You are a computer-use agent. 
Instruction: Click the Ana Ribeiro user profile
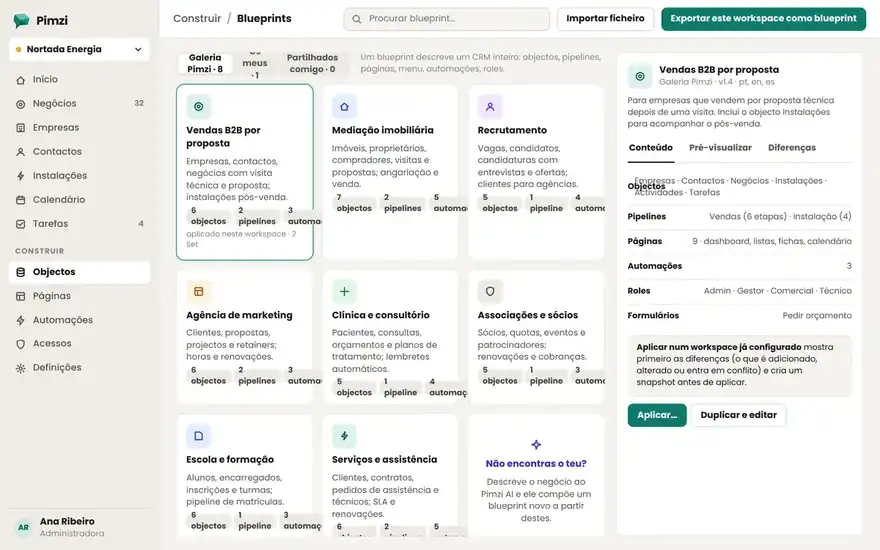click(x=79, y=528)
